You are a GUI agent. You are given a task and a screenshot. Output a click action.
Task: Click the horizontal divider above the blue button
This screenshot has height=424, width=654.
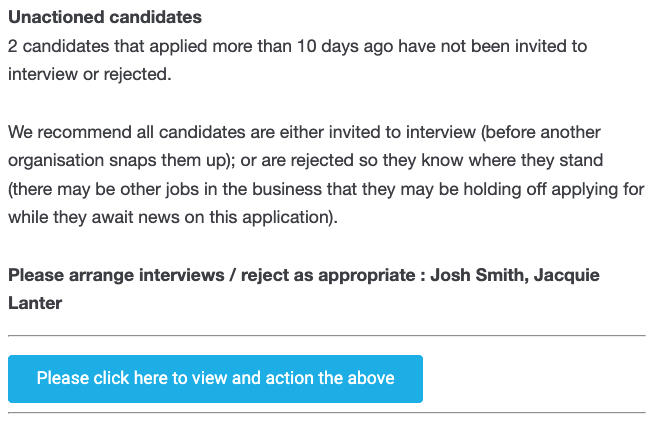coord(327,335)
